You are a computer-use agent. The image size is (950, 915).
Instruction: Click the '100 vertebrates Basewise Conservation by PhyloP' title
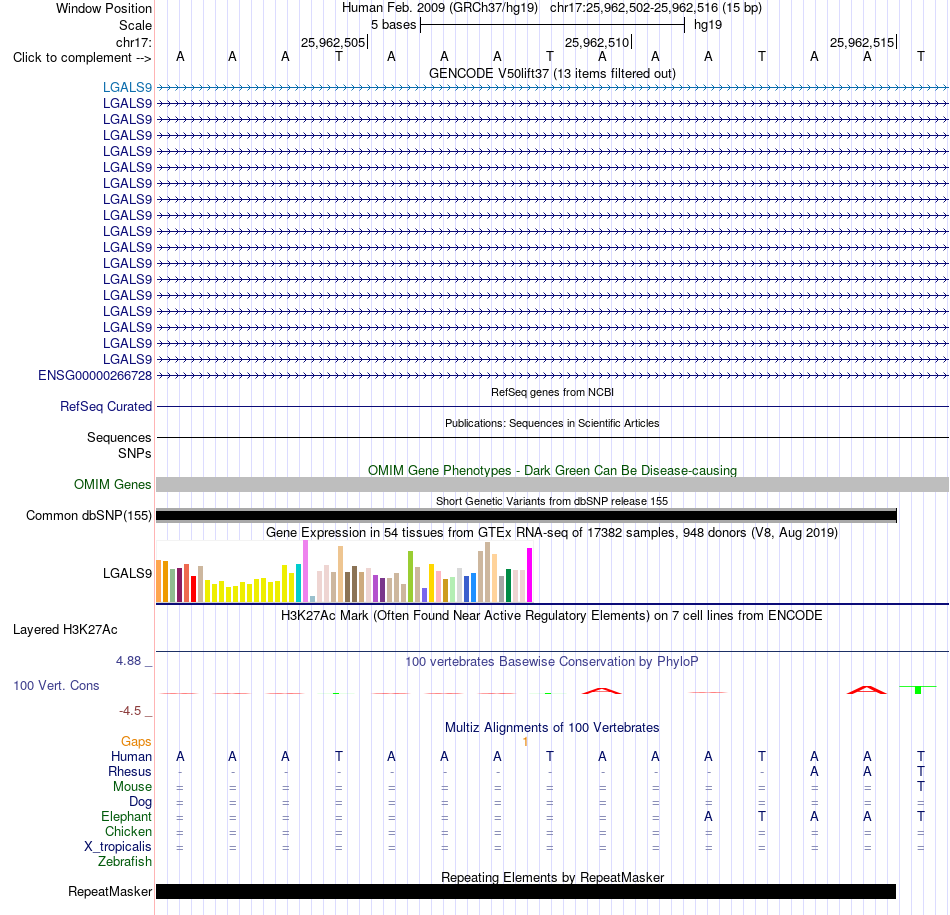point(552,662)
